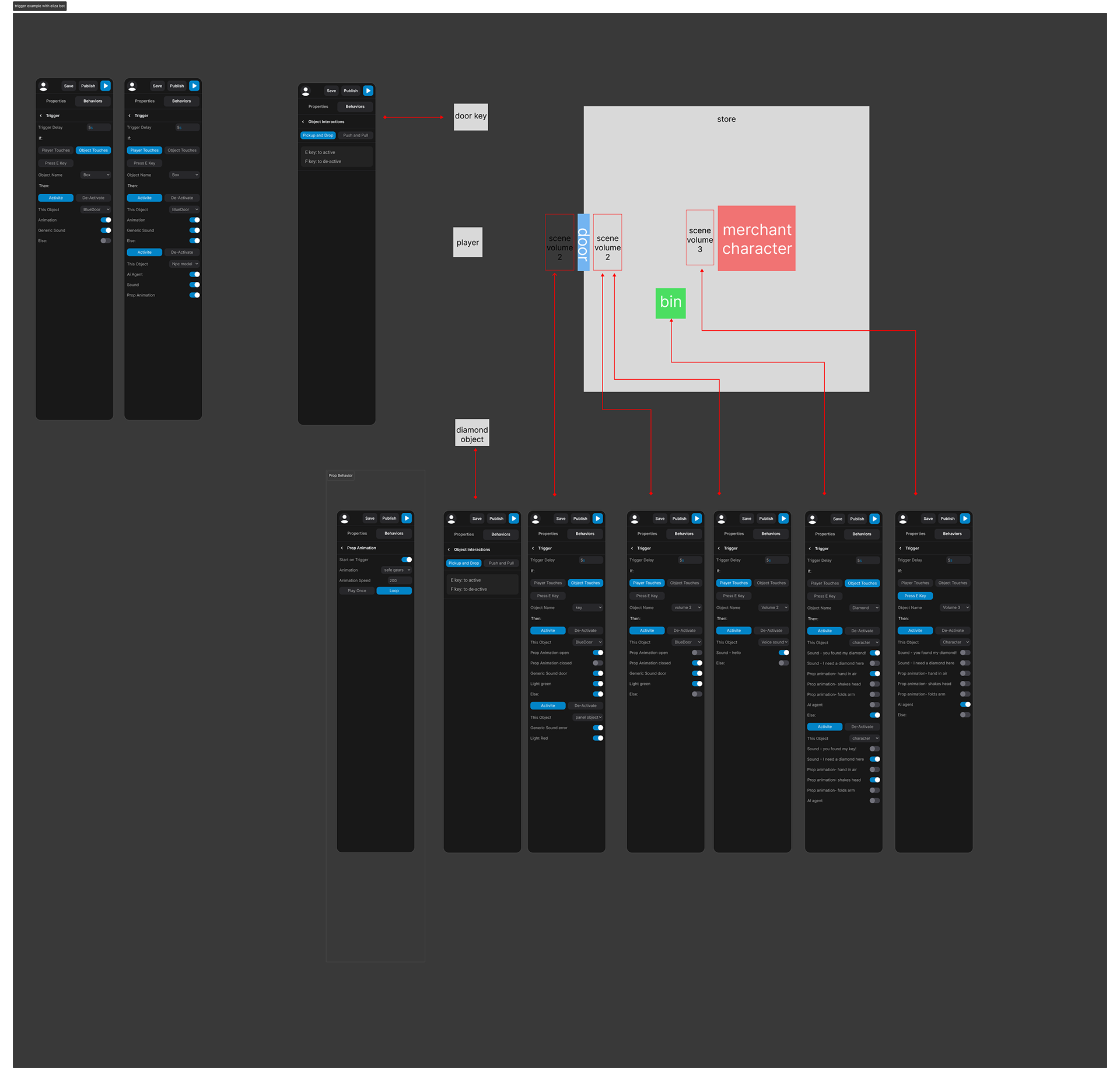Toggle AI agent in the Volume 3 panel
The image size is (1120, 1081).
tap(965, 705)
